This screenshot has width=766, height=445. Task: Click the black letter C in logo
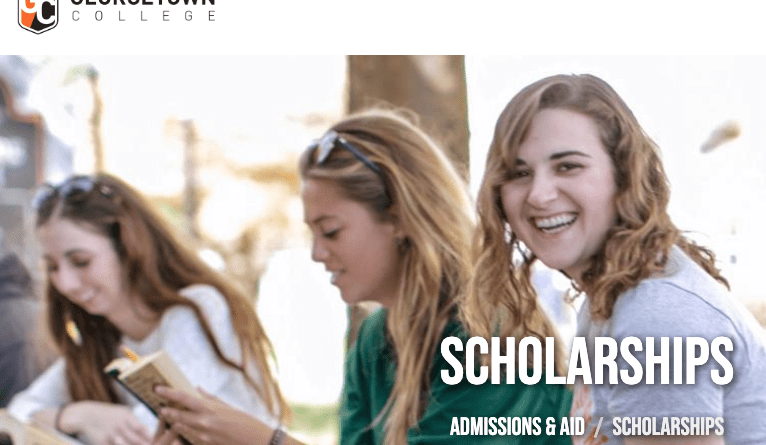46,13
